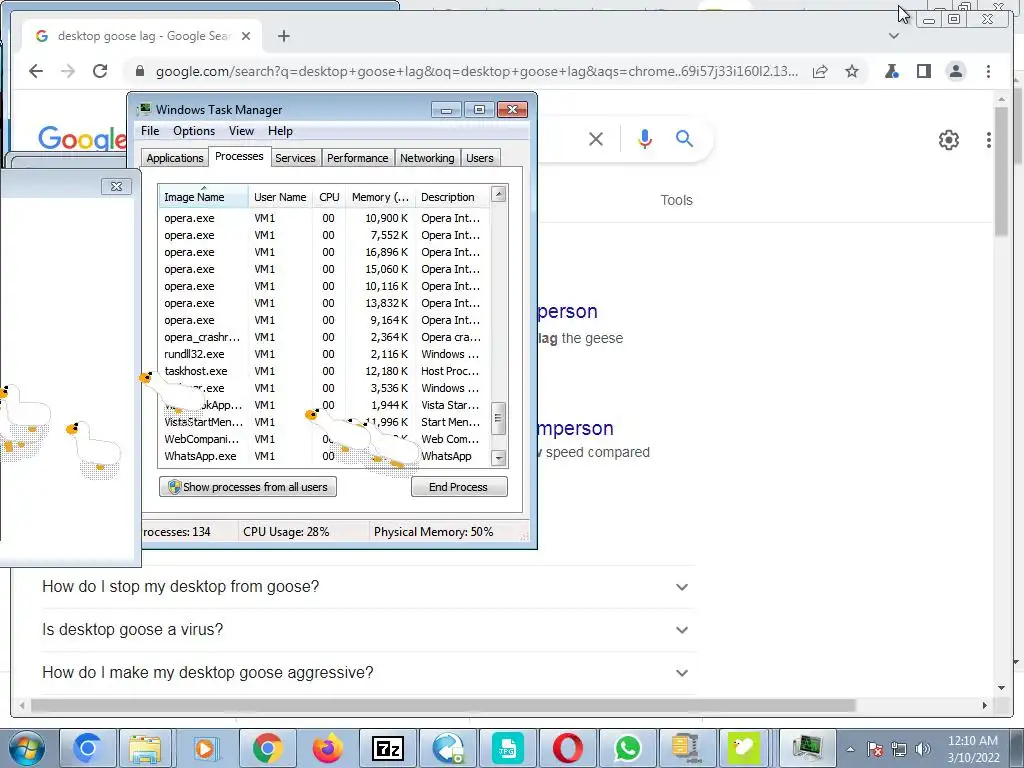The image size is (1024, 768).
Task: Share this page icon in address bar
Action: [820, 71]
